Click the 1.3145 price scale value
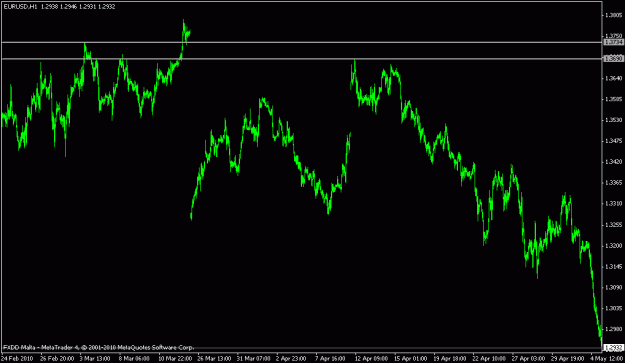The image size is (625, 363). (613, 267)
